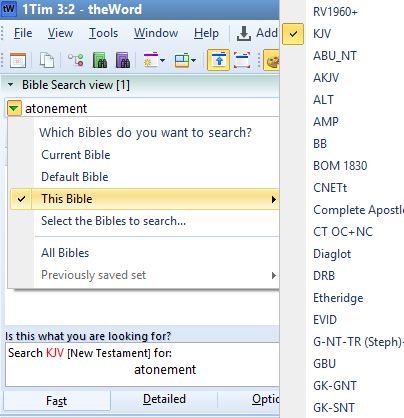Click the Add button in toolbar
Viewport: 404px width, 418px height.
(257, 33)
